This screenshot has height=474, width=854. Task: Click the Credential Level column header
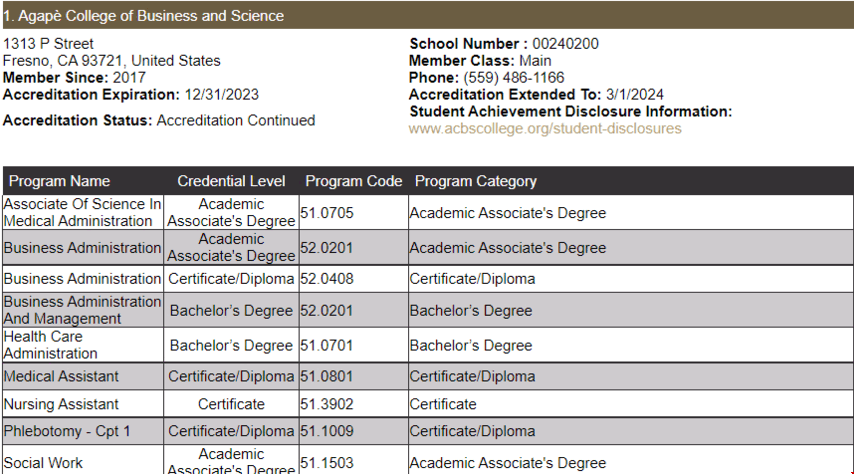click(231, 181)
